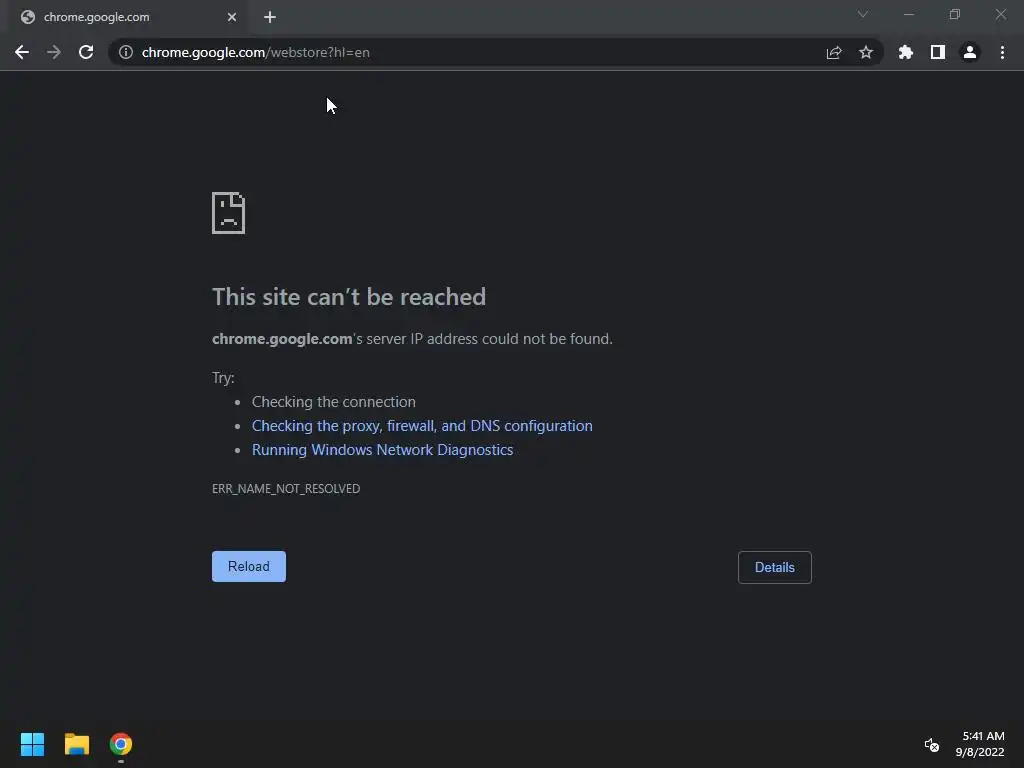Bookmark this tab with star icon
The image size is (1024, 768).
pyautogui.click(x=866, y=52)
